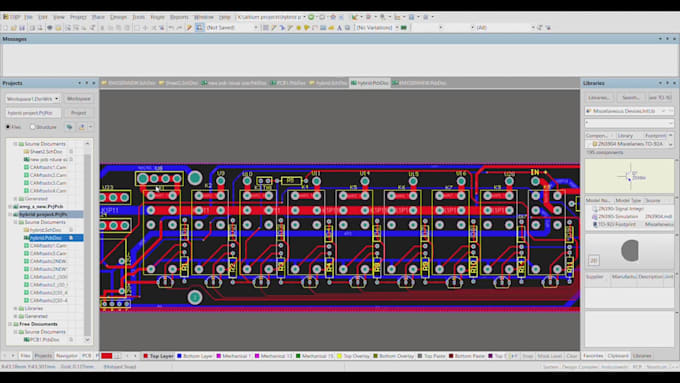Click the Top Overlay yellow color swatch
Screen dimensions: 680x383
pos(339,356)
